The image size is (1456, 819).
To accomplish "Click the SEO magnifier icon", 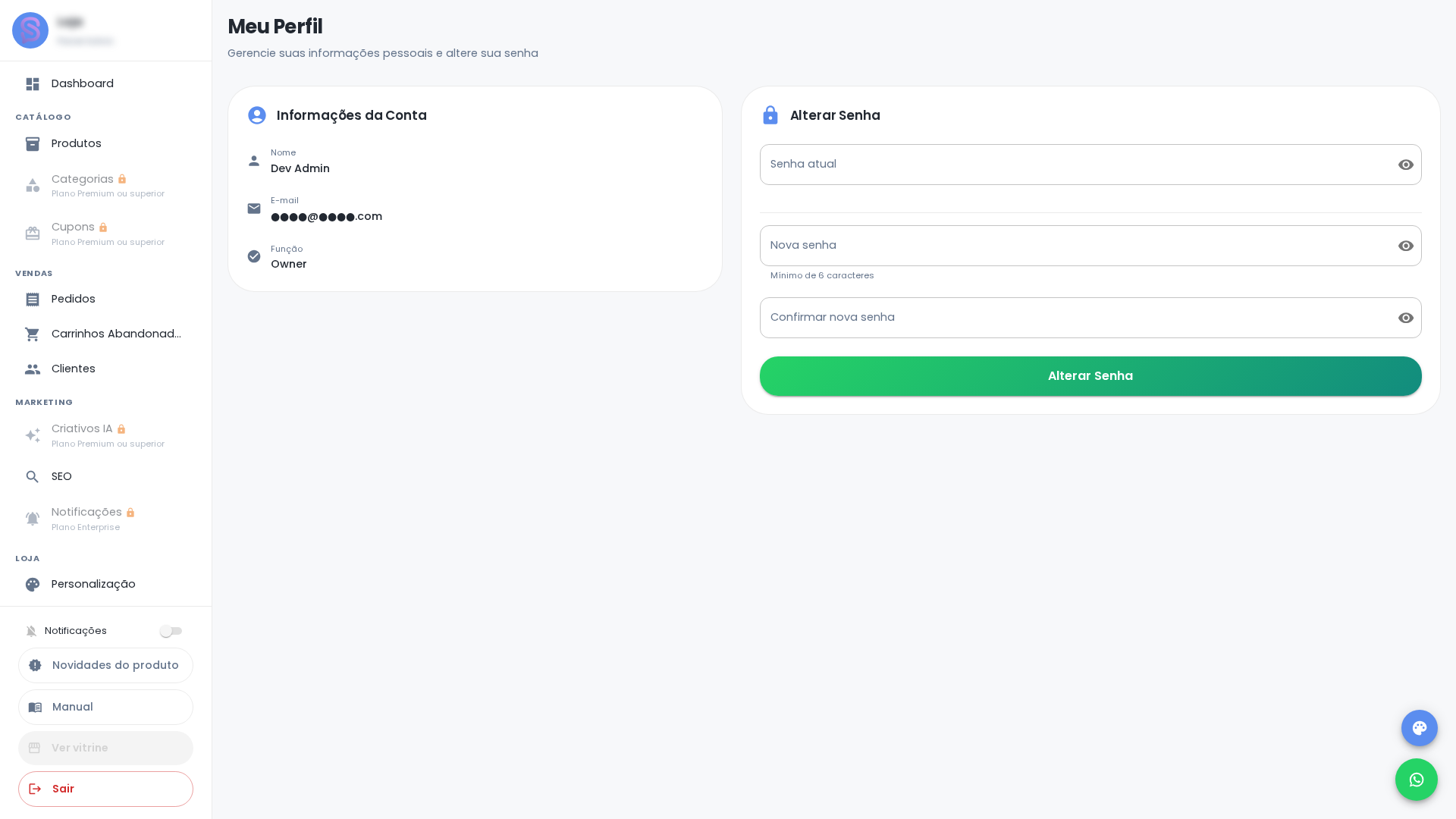I will (33, 477).
